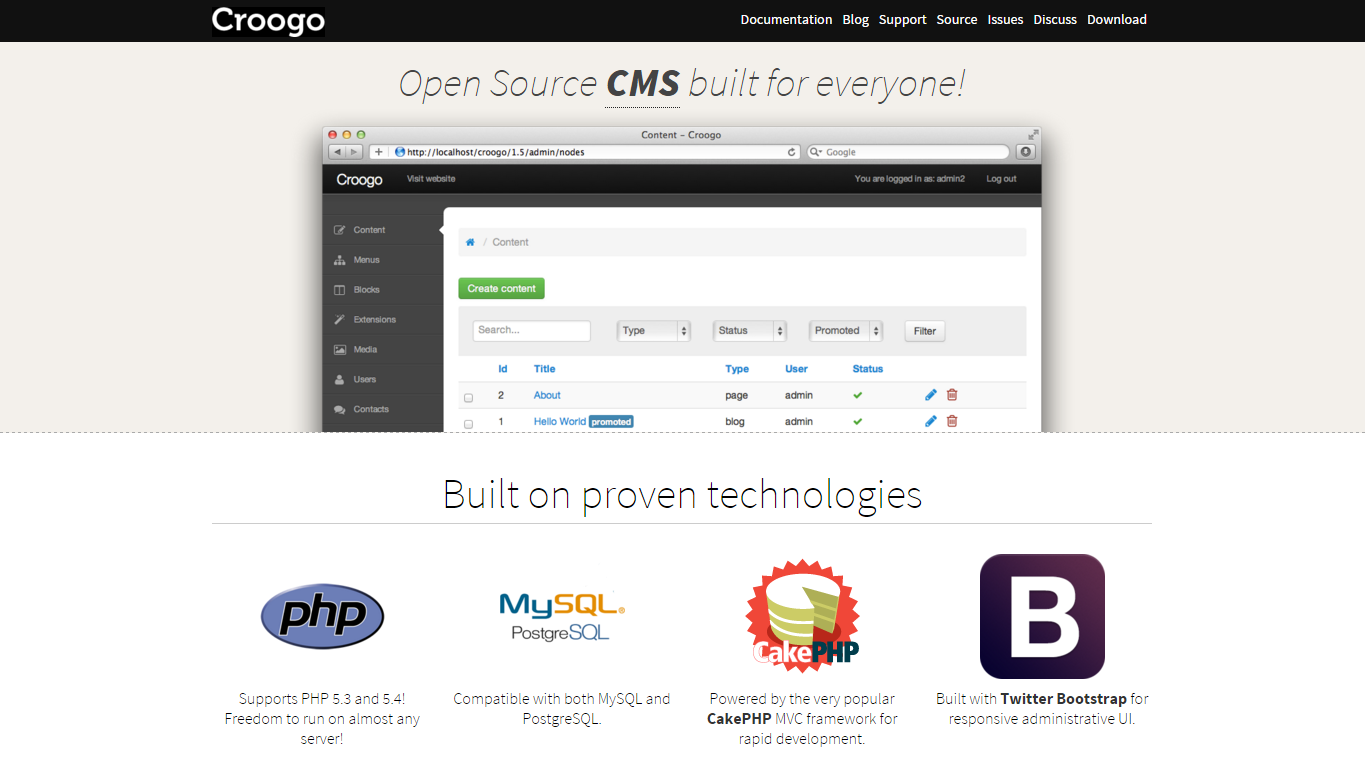Click the CakePHP logo
Viewport: 1365px width, 757px height.
point(802,616)
